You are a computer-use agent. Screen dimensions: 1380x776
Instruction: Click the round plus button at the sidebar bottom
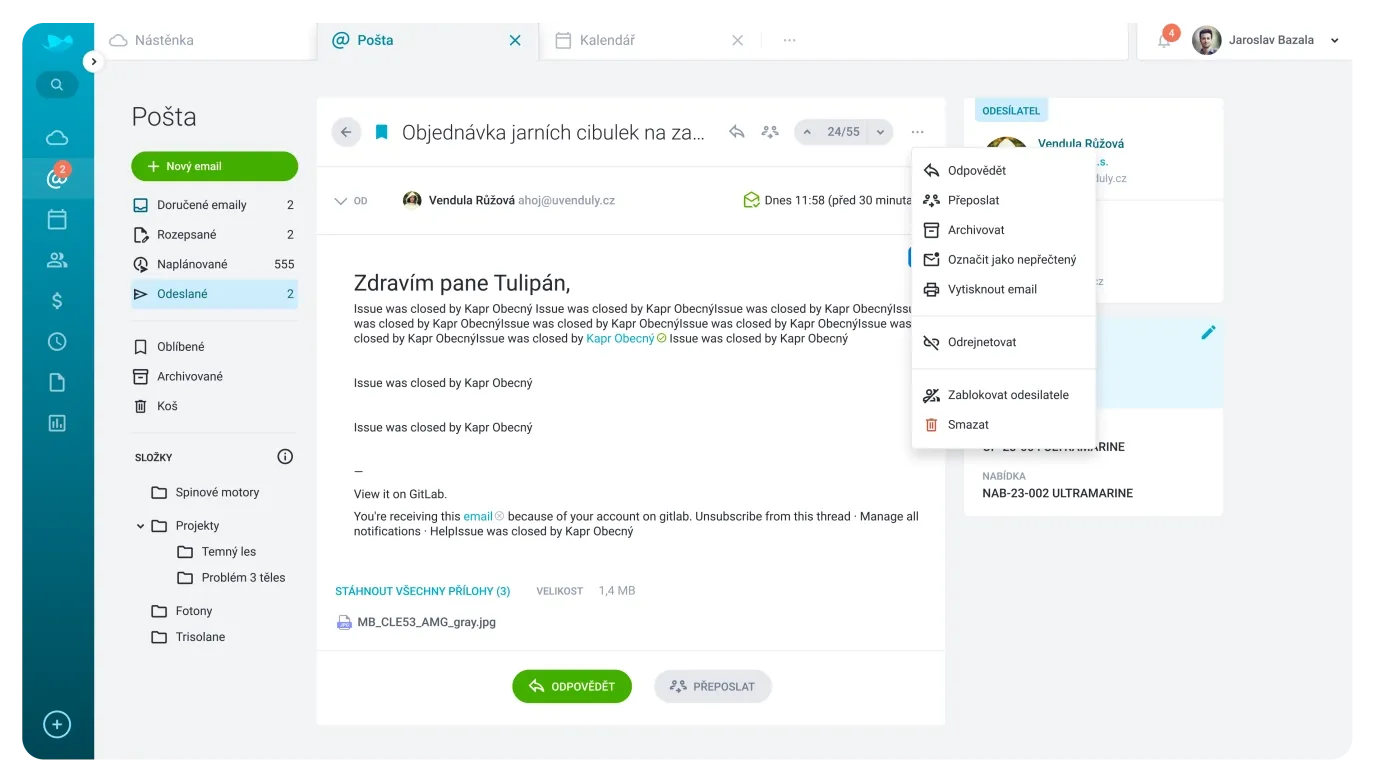click(57, 724)
